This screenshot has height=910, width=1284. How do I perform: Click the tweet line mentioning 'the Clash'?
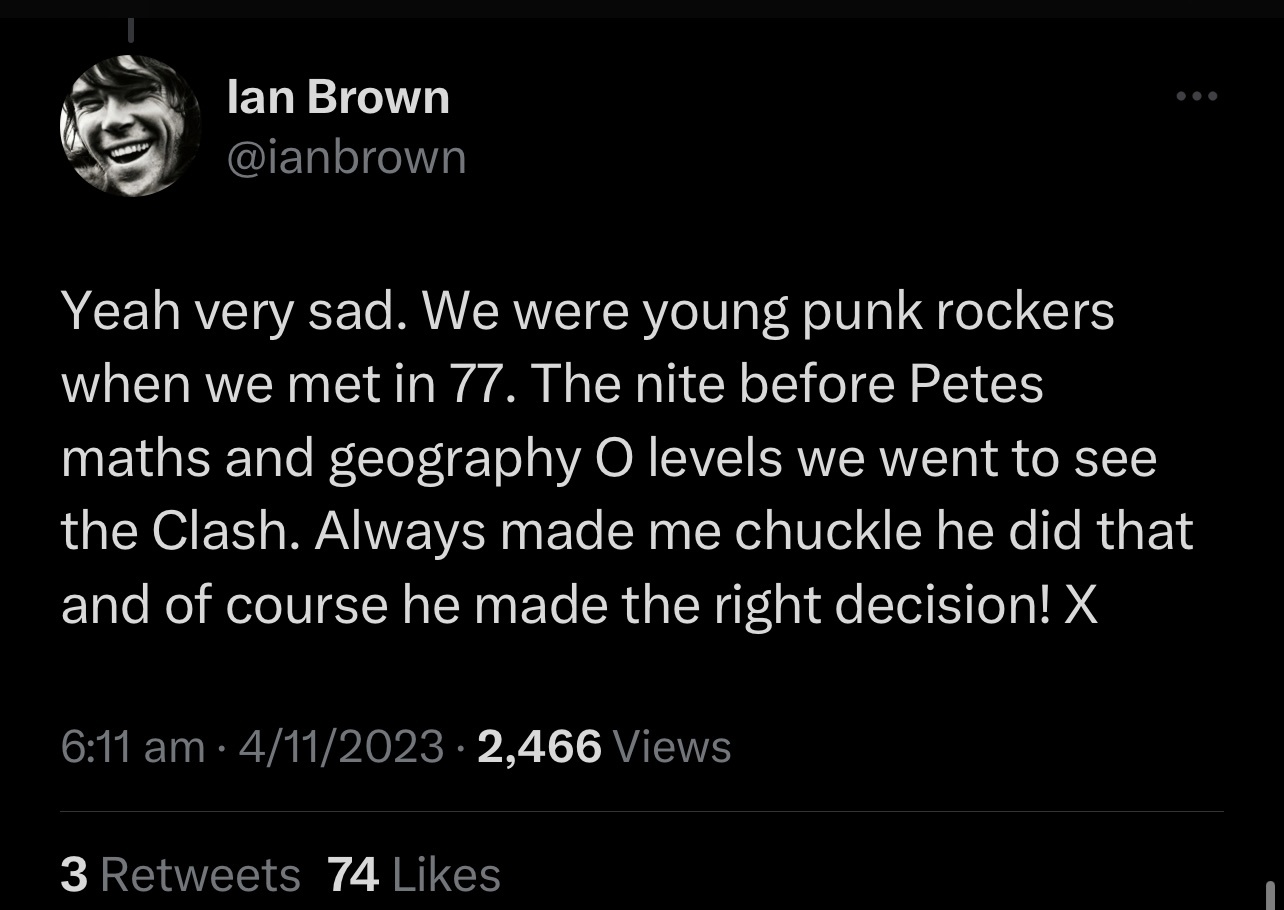point(628,532)
